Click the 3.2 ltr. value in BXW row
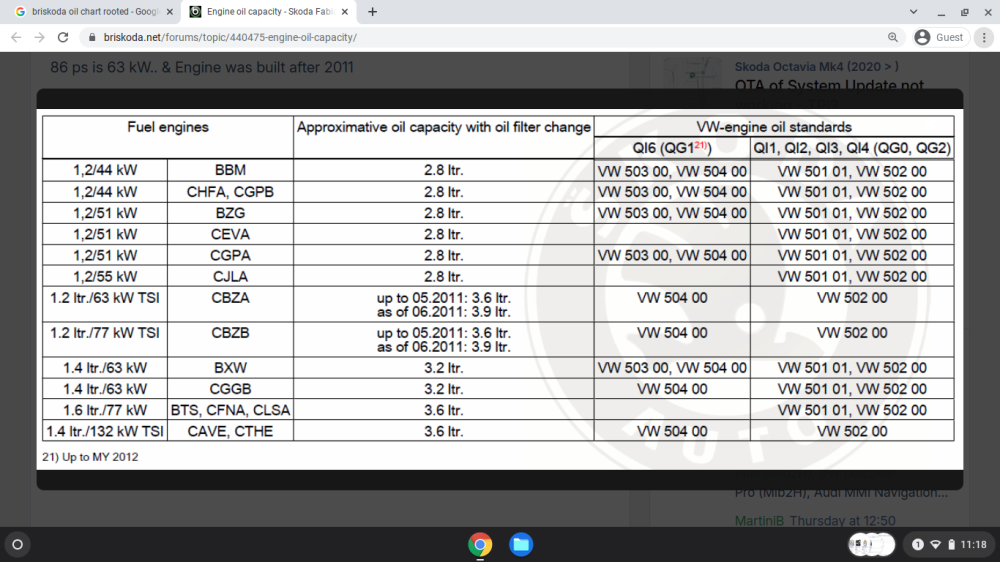1000x562 pixels. pyautogui.click(x=443, y=368)
